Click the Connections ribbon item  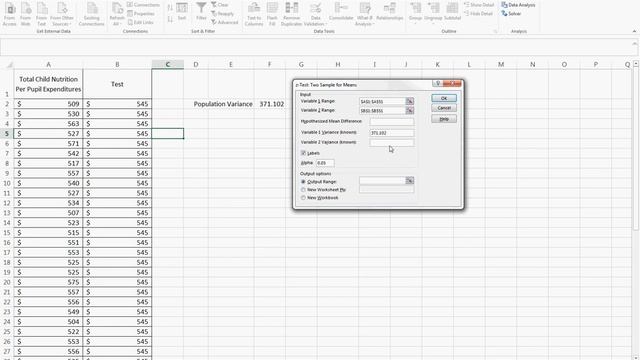point(143,4)
